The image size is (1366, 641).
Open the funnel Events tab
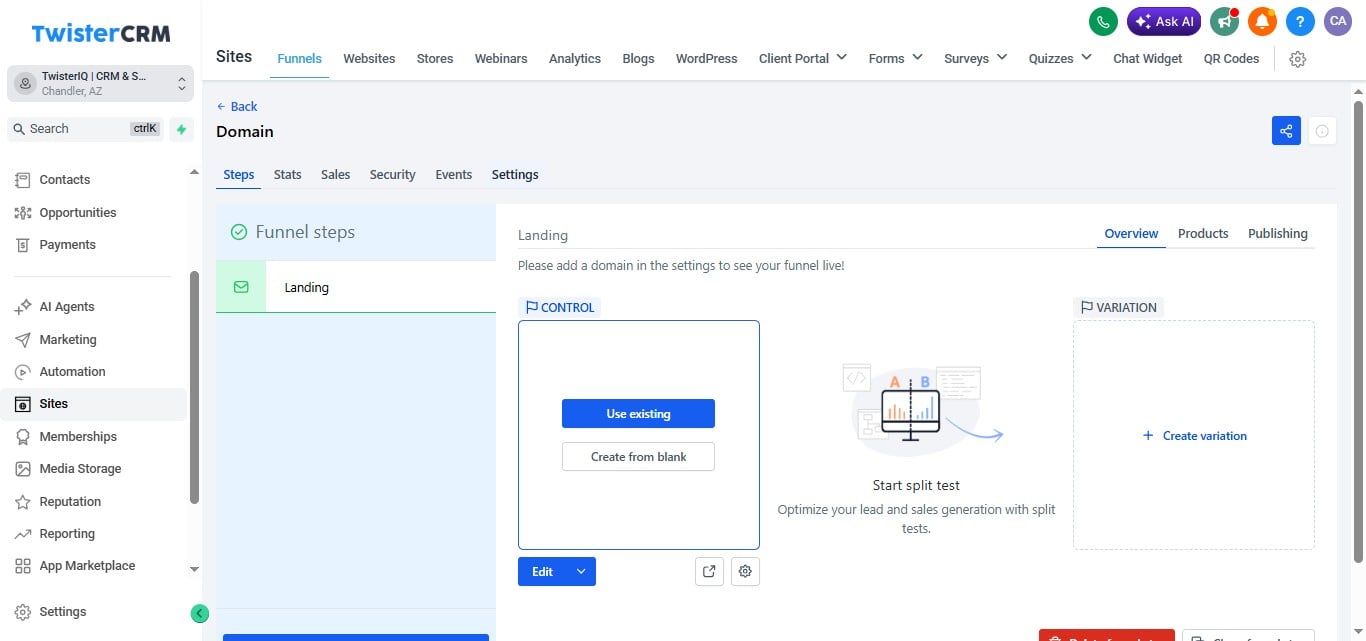(x=454, y=175)
